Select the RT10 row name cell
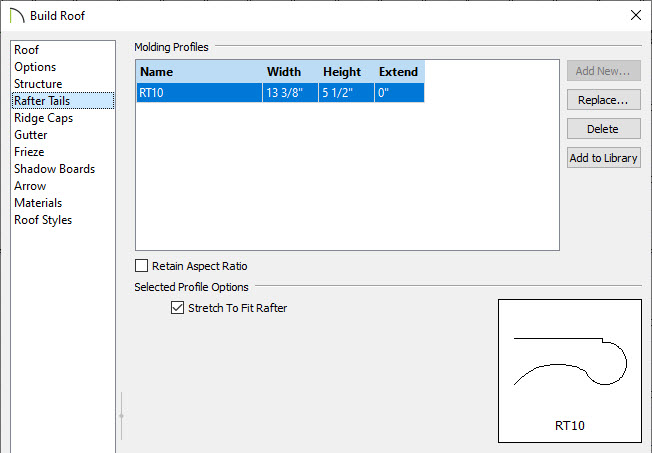The width and height of the screenshot is (652, 453). (x=199, y=93)
